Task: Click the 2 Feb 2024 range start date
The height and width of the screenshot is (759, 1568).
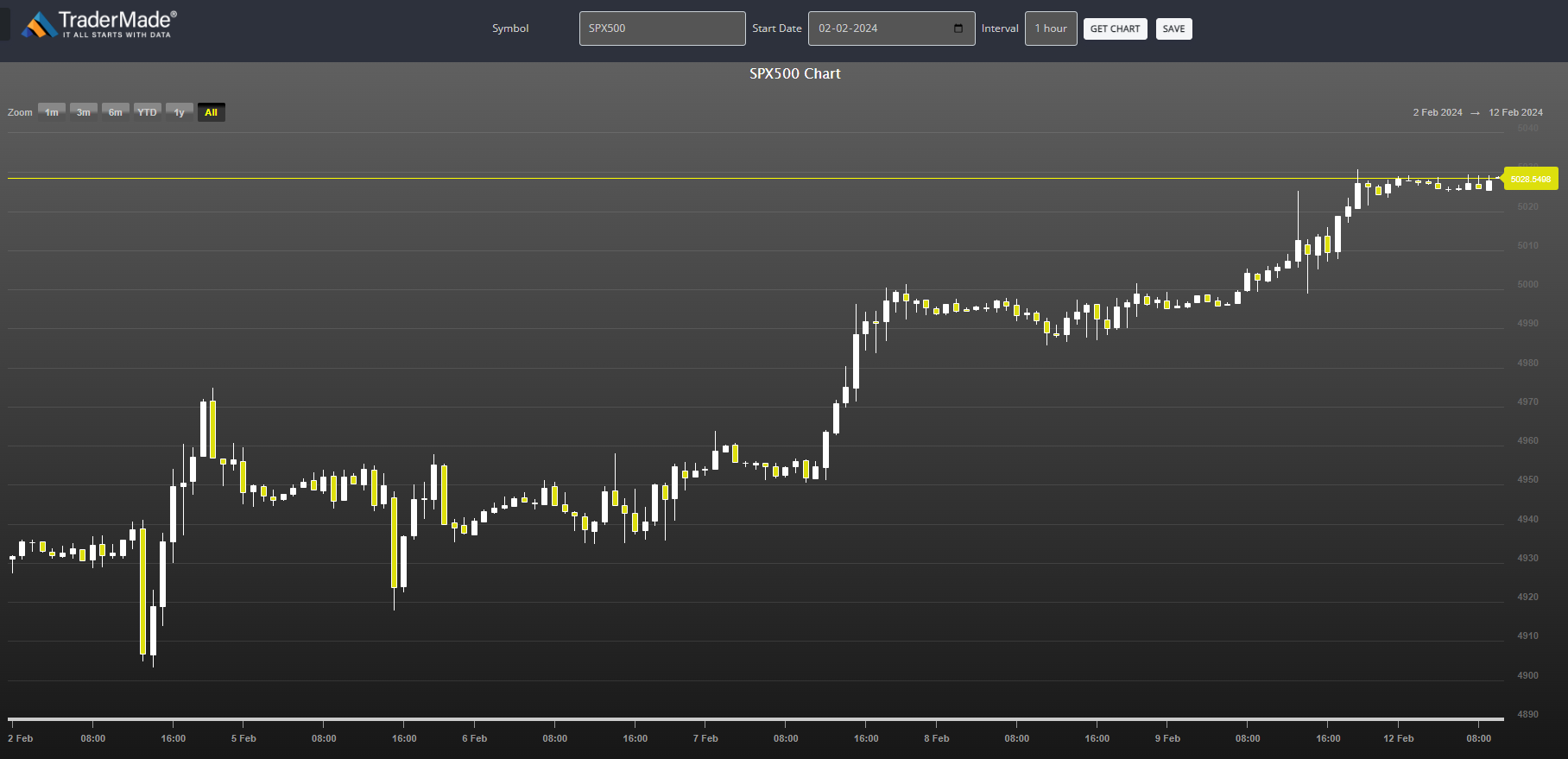Action: click(1438, 112)
